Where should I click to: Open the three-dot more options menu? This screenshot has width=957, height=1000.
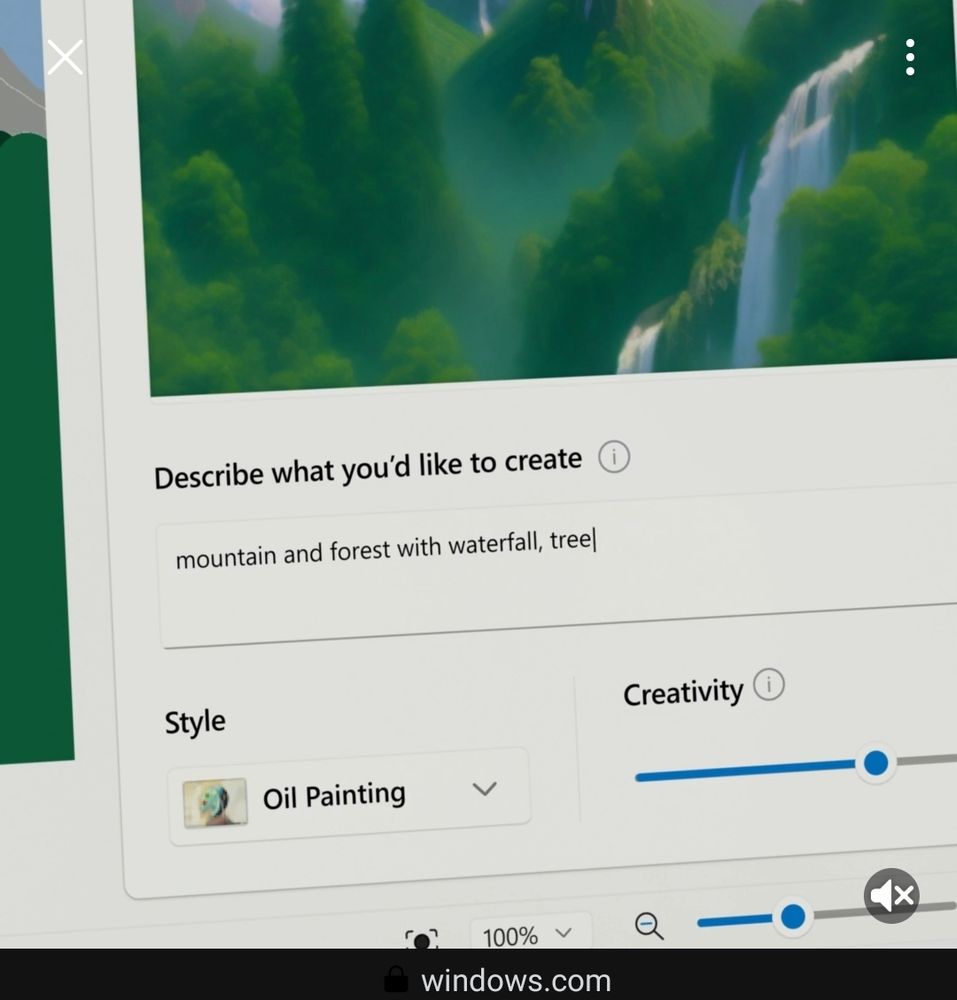pos(910,57)
